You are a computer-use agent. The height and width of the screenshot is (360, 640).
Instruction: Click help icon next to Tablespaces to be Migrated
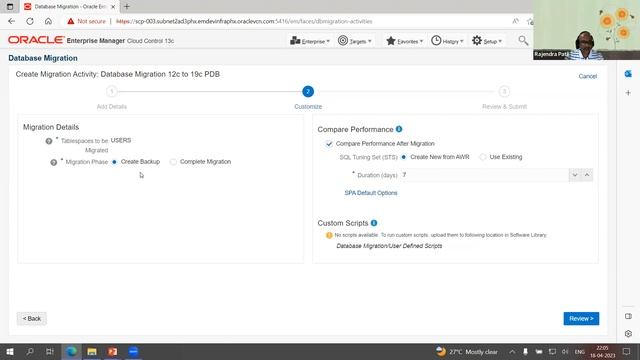49,141
